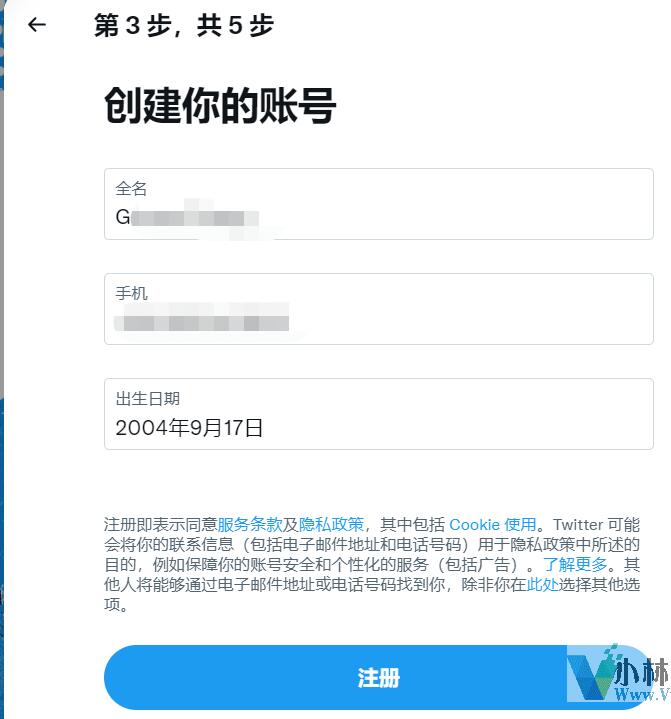Screen dimensions: 671x719
Task: Open the 隐私政策 privacy policy link
Action: pyautogui.click(x=331, y=524)
